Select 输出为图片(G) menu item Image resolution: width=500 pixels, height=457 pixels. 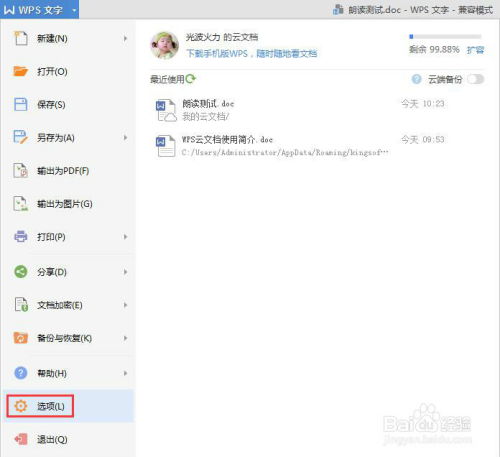[68, 204]
